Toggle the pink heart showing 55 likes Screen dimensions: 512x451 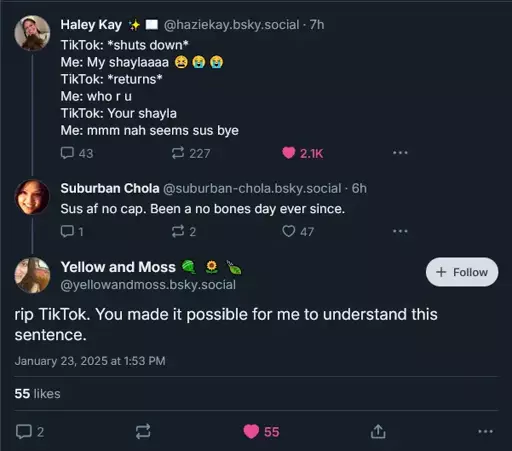[261, 432]
